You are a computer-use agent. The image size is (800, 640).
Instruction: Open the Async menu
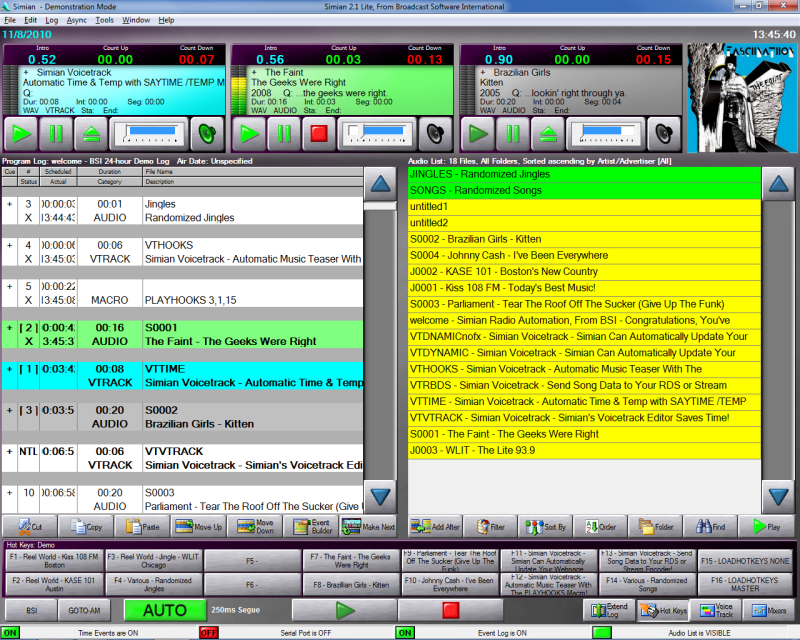[77, 20]
